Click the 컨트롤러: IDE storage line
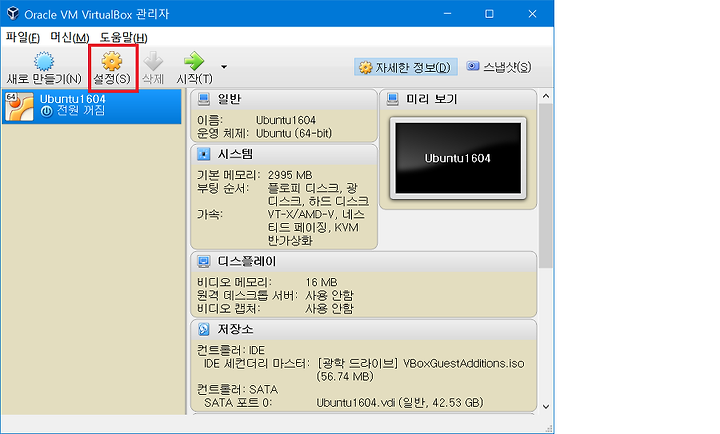This screenshot has height=434, width=720. coord(231,350)
